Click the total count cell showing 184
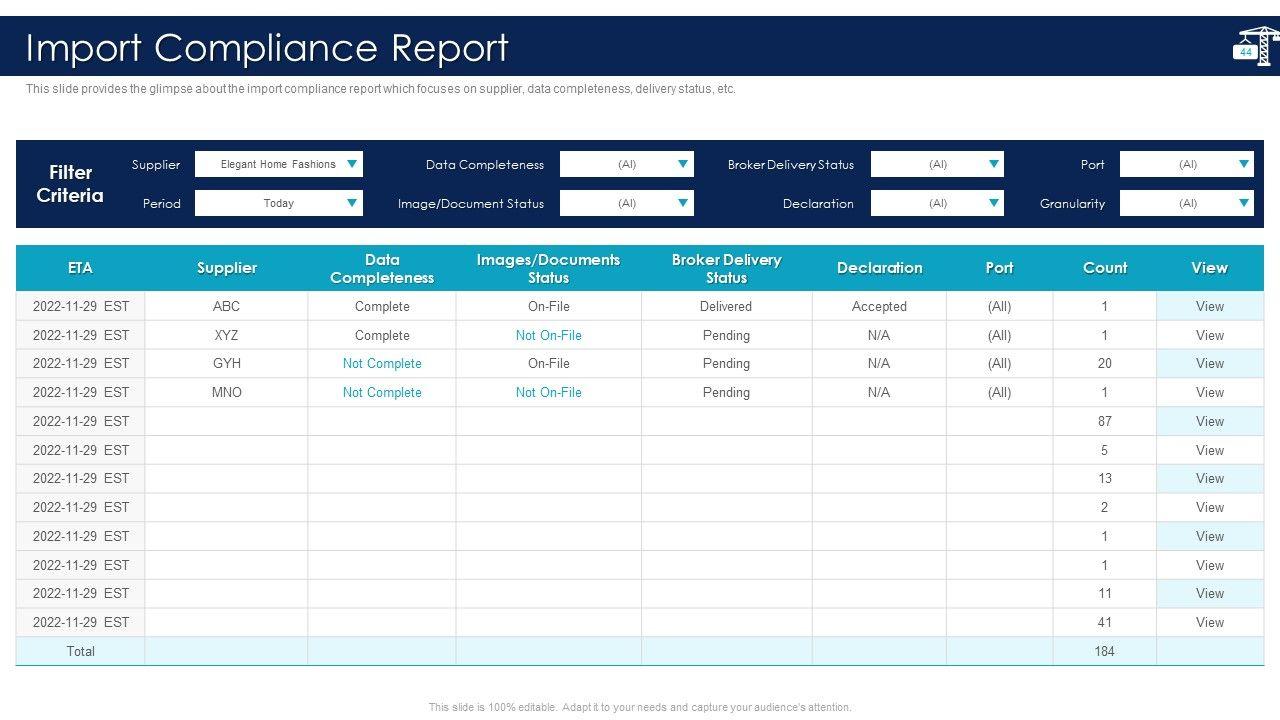 [x=1104, y=651]
